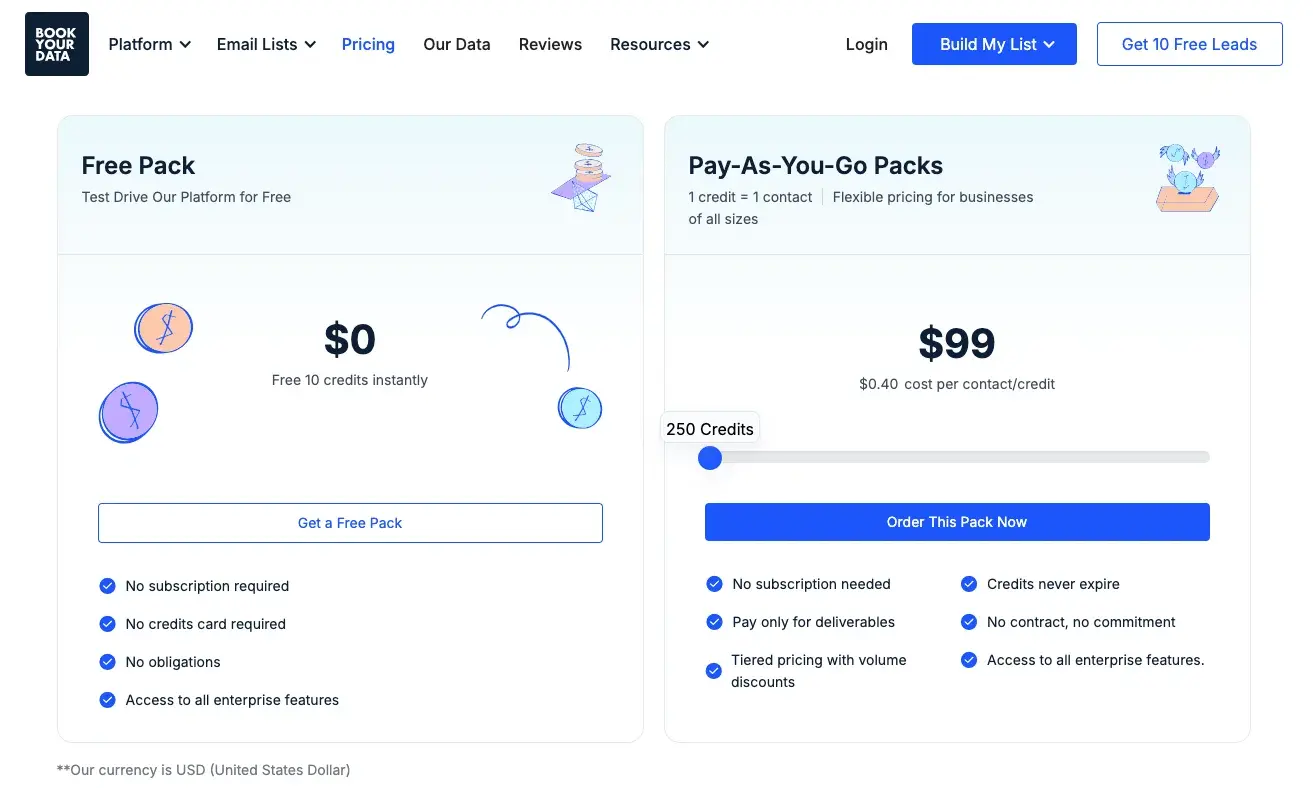Viewport: 1313px width, 789px height.
Task: Click the purple dollar coin icon
Action: coord(128,412)
